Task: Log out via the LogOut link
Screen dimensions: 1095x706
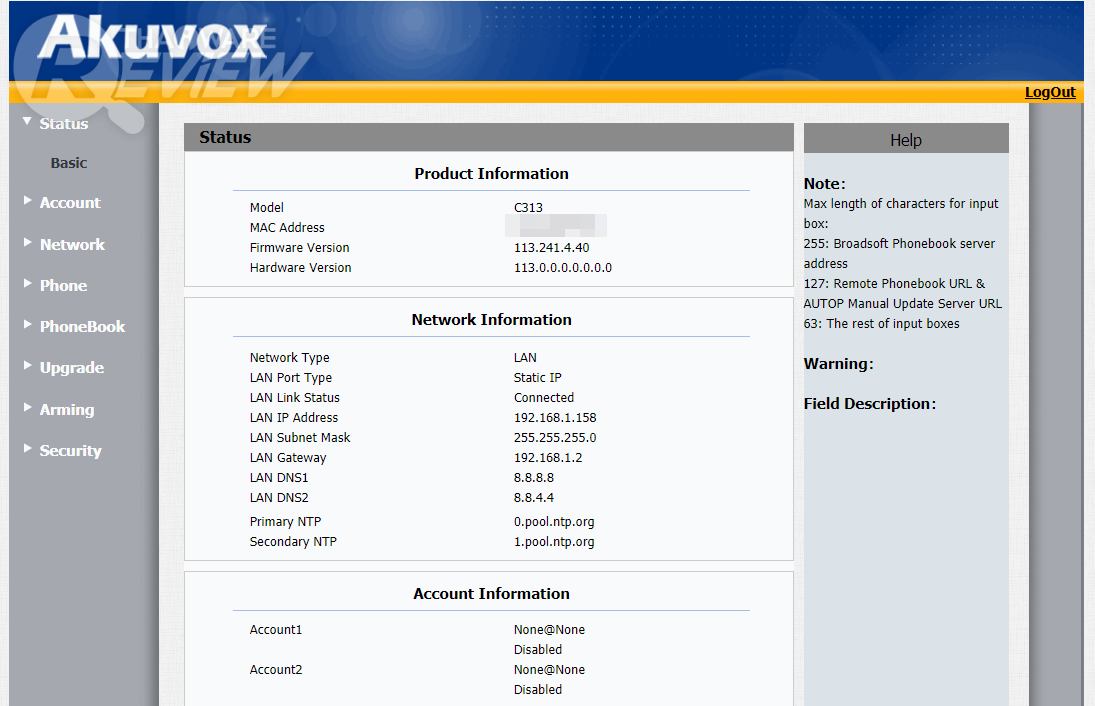Action: [x=1050, y=92]
